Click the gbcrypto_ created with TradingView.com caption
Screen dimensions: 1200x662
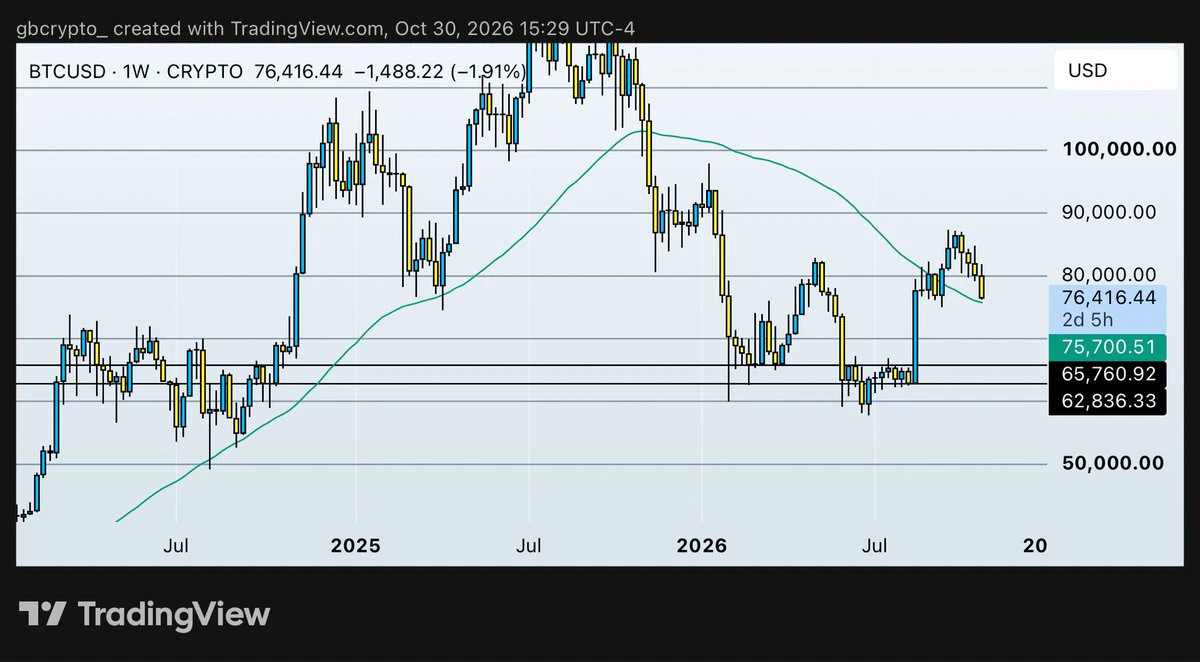pyautogui.click(x=325, y=29)
